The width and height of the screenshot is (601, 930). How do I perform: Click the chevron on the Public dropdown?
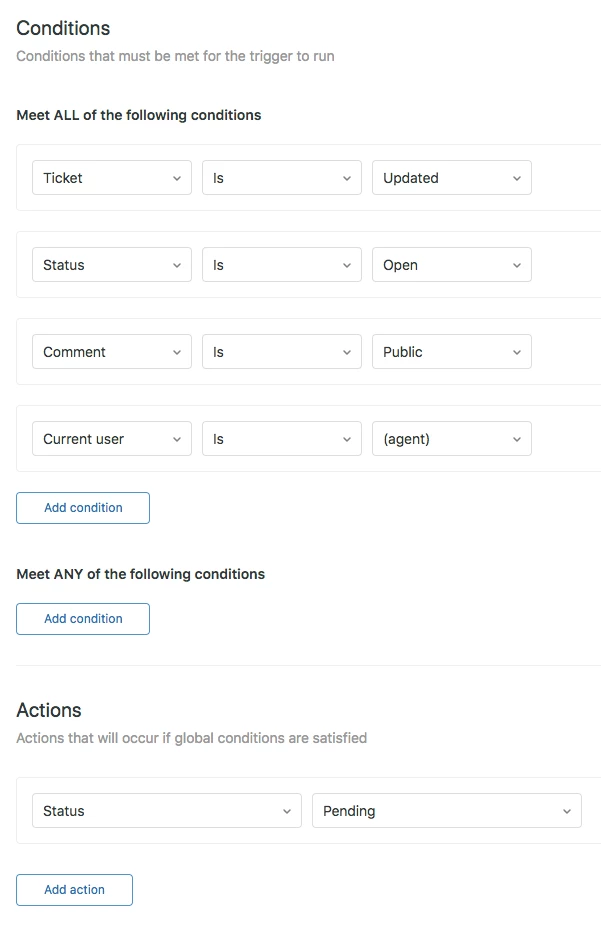[517, 352]
